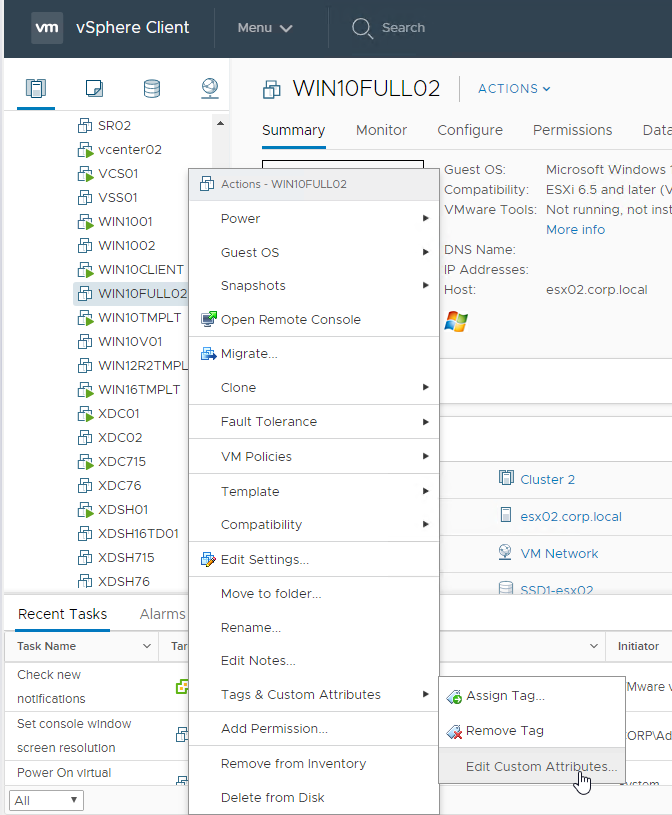Open the VM Network link
The image size is (672, 815).
coord(559,554)
